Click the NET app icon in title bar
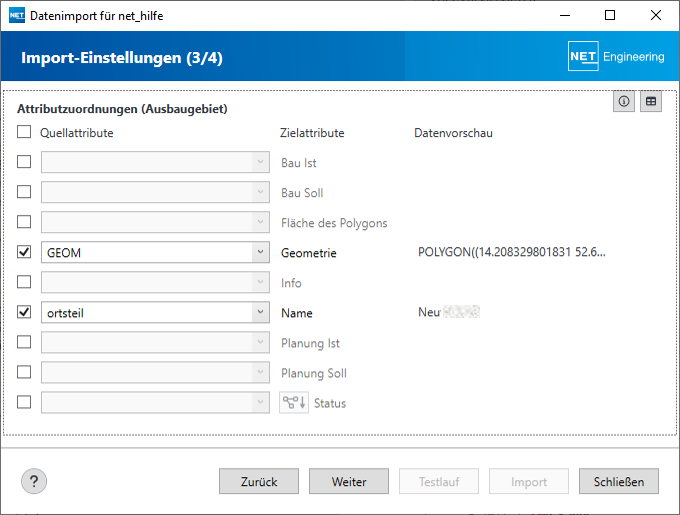680x515 pixels. click(17, 16)
